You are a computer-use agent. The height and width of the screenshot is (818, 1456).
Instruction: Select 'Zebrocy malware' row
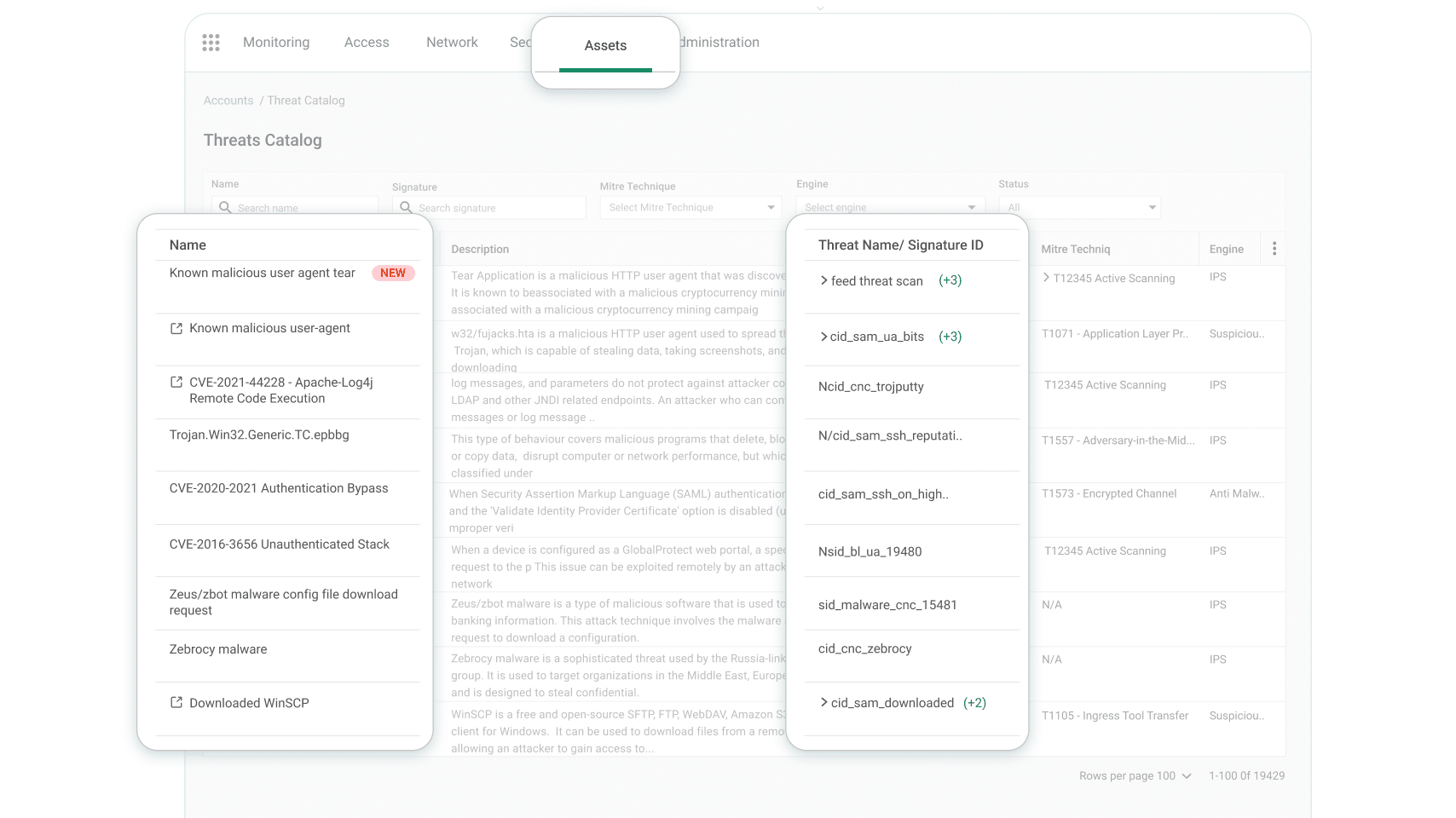coord(218,649)
